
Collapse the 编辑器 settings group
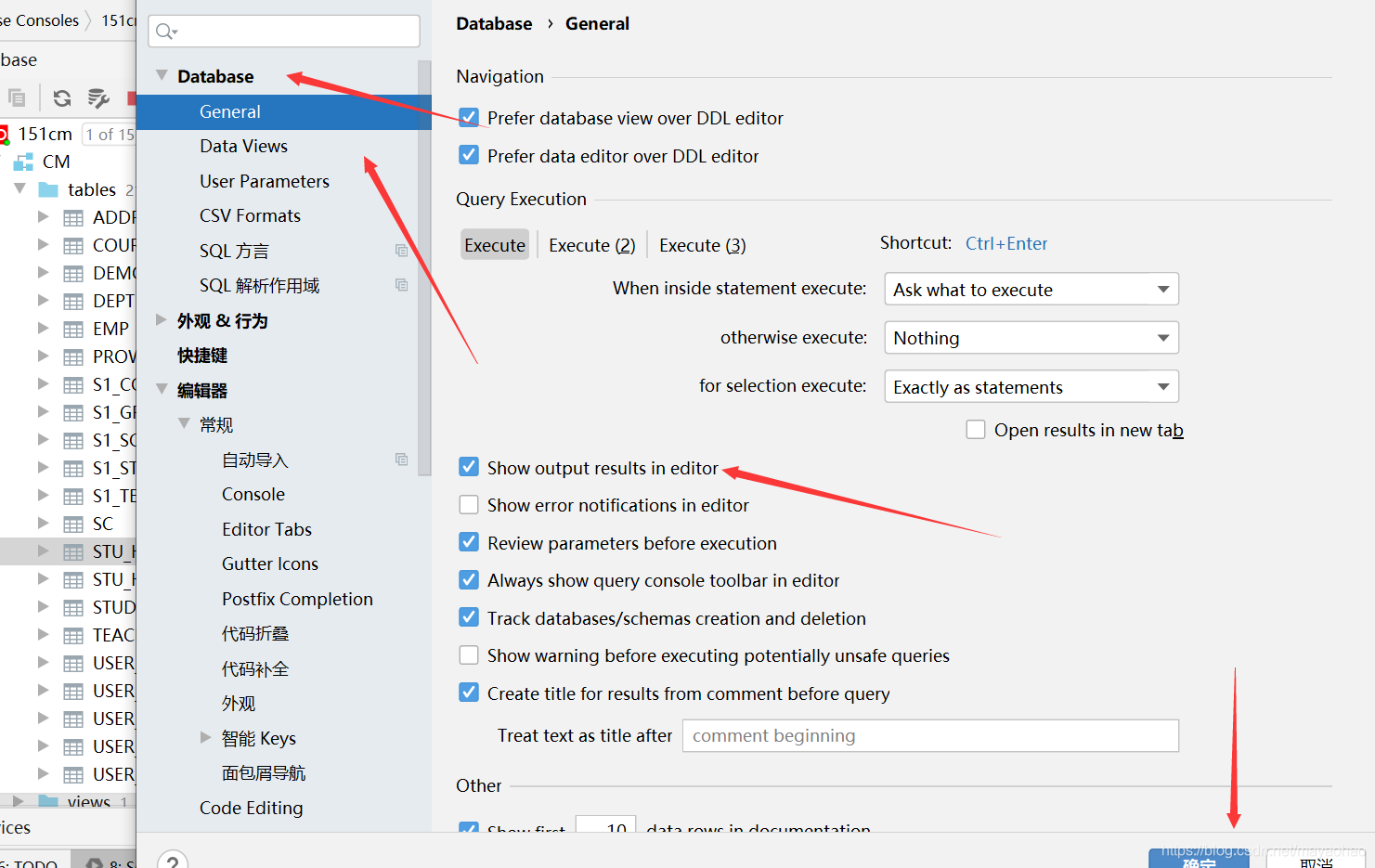coord(162,389)
